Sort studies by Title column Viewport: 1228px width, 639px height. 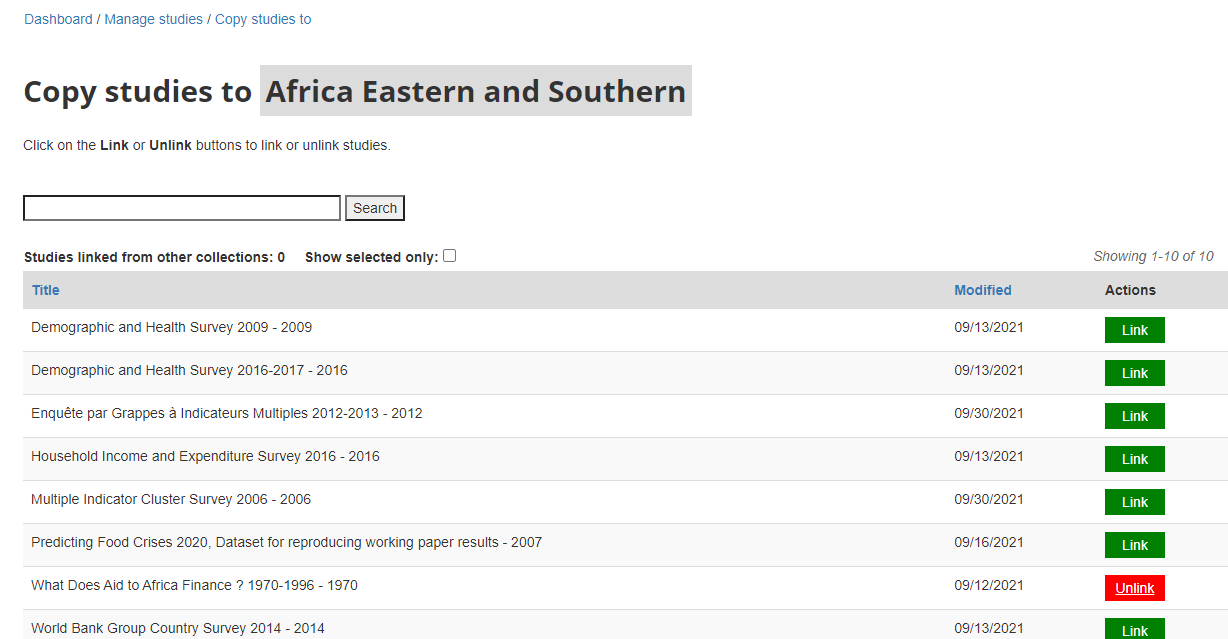[46, 290]
